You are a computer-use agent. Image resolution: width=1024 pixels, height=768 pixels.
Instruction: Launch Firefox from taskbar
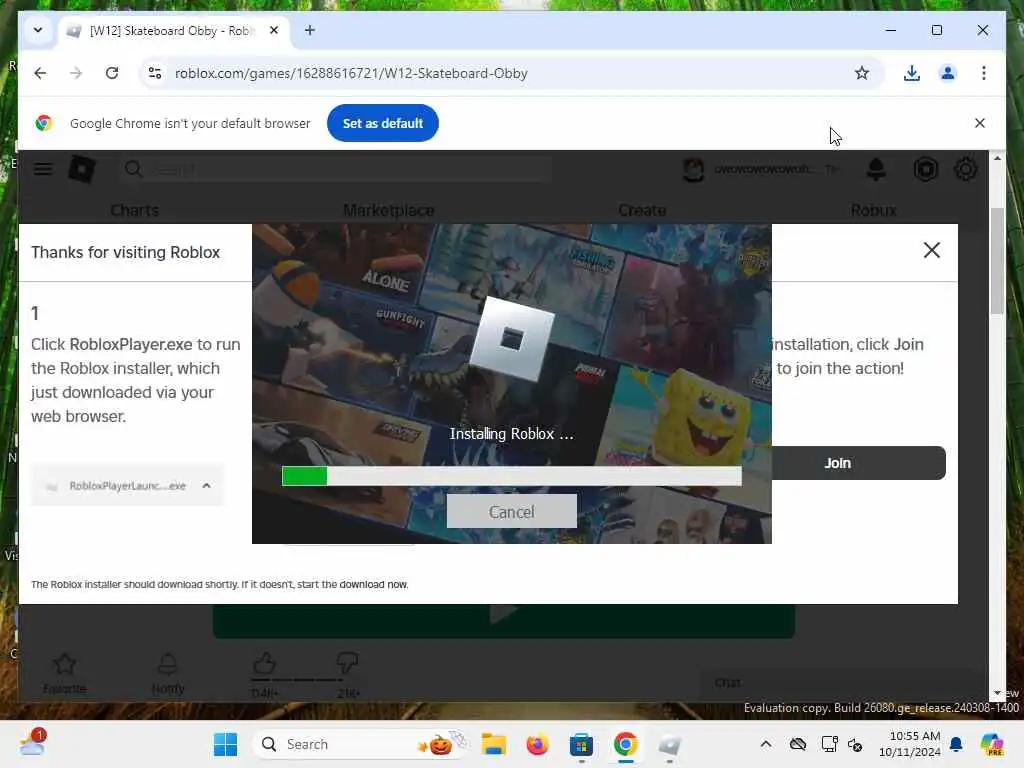click(x=537, y=744)
